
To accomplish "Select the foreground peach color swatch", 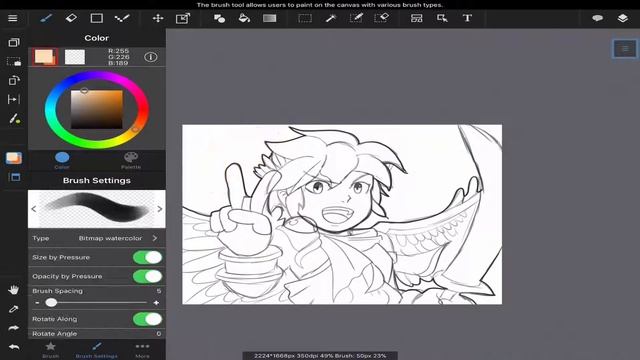I will [45, 57].
